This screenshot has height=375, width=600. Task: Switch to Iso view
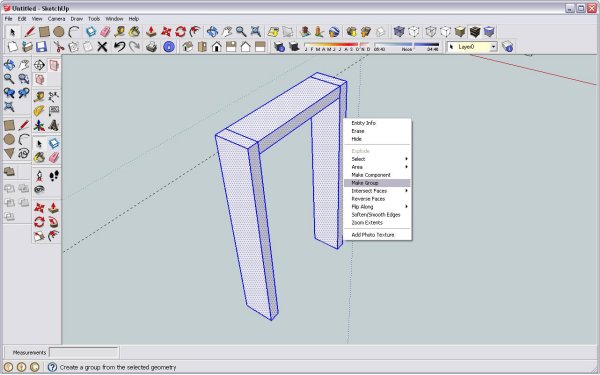[188, 47]
